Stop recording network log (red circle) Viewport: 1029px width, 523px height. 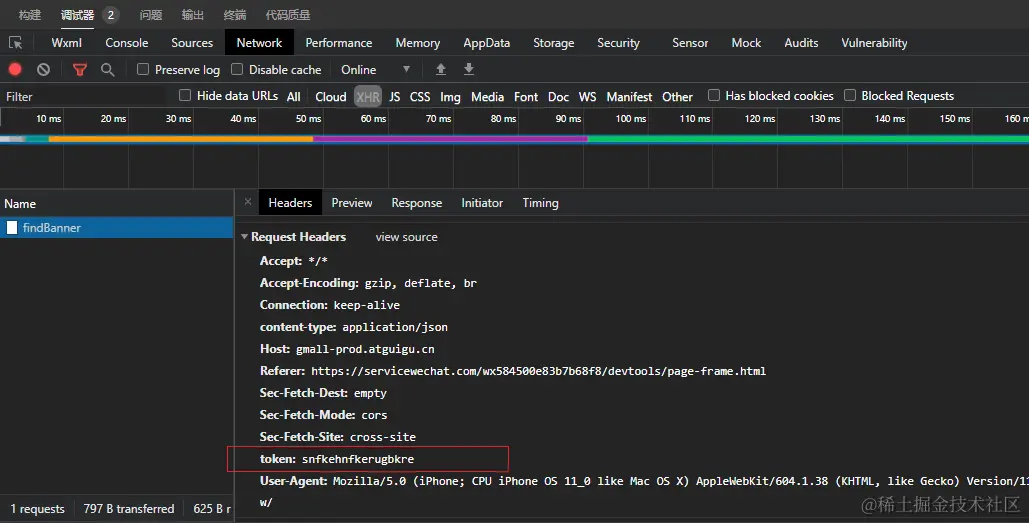(15, 69)
